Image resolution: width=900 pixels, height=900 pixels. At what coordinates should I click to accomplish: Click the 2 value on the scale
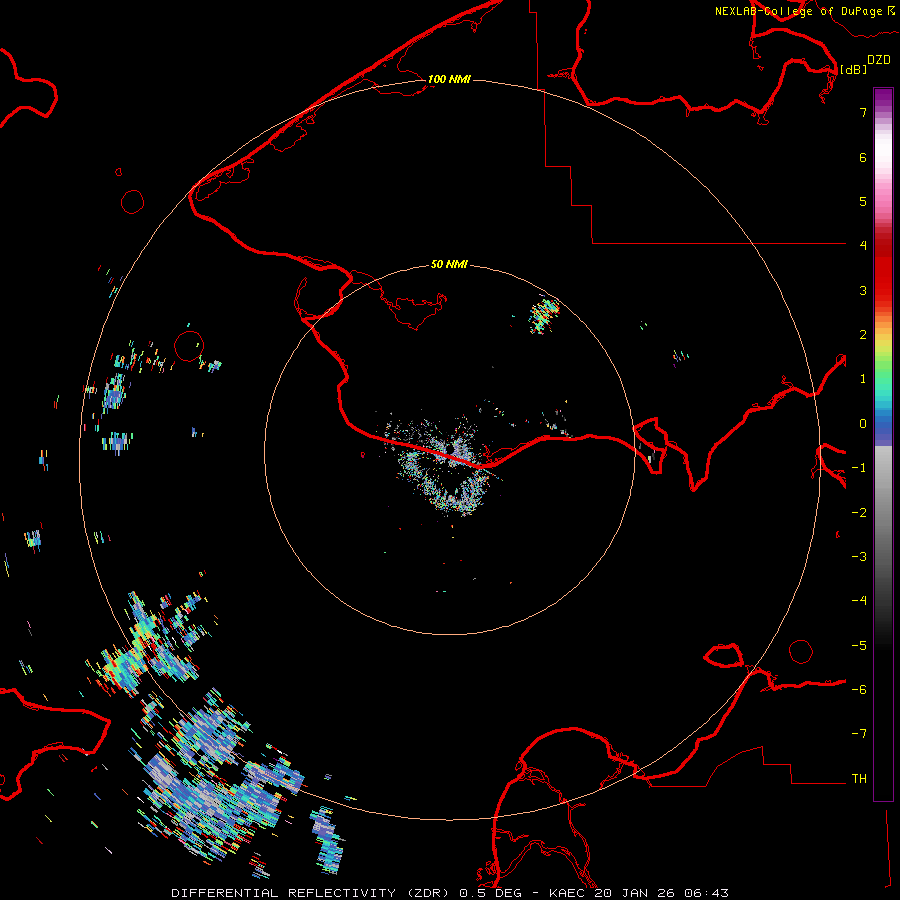pos(863,335)
